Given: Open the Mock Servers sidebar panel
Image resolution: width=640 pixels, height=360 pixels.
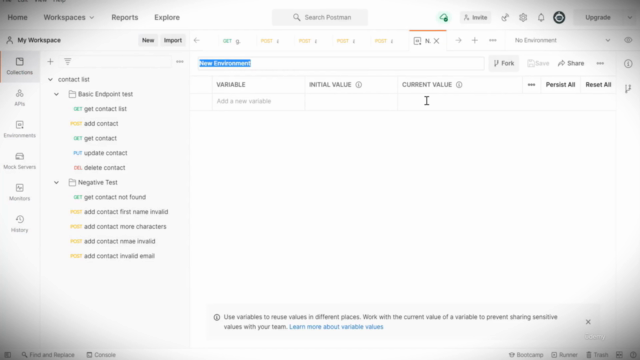Looking at the screenshot, I should click(x=20, y=161).
